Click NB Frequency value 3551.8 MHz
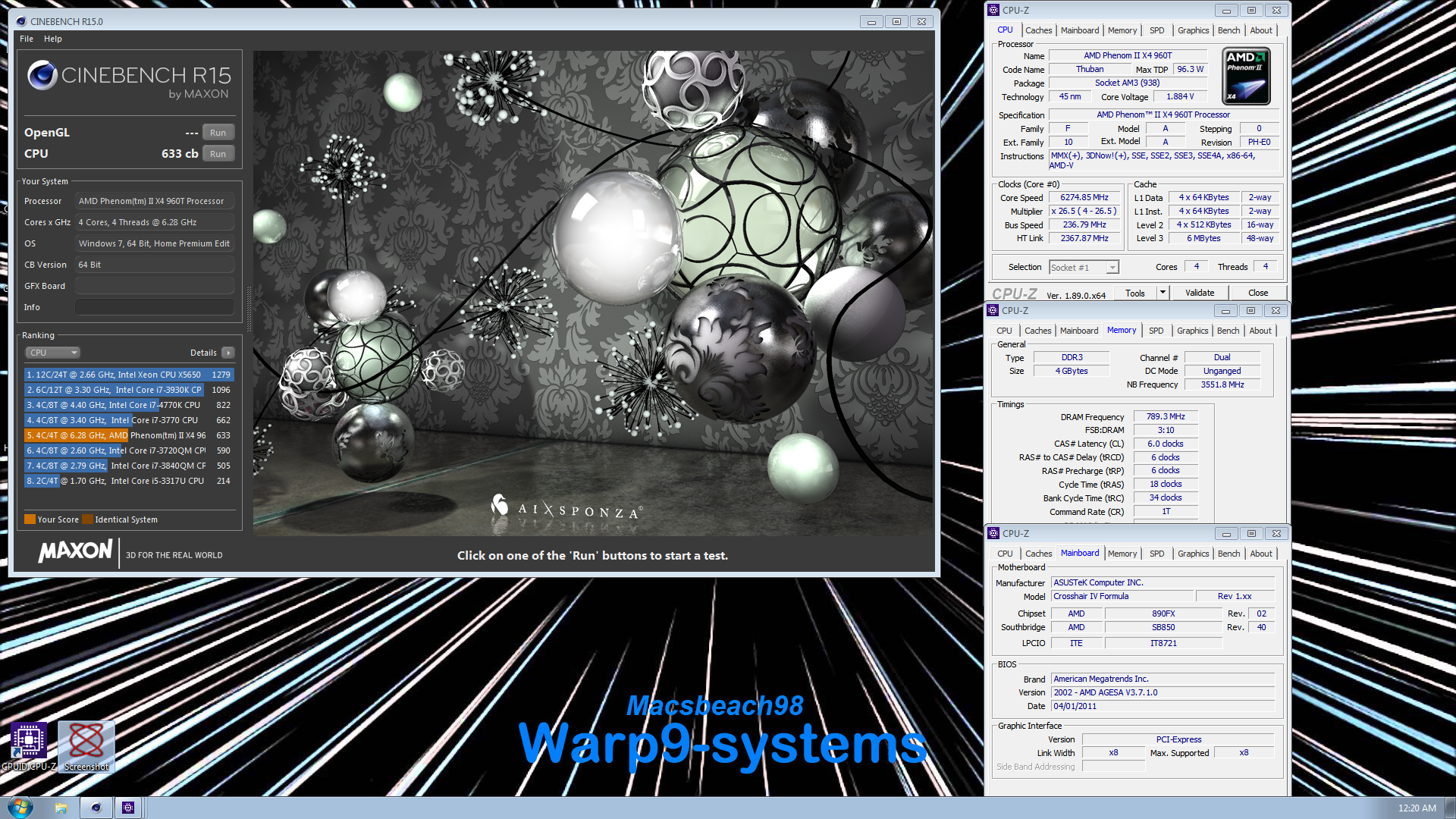1456x819 pixels. [x=1222, y=384]
